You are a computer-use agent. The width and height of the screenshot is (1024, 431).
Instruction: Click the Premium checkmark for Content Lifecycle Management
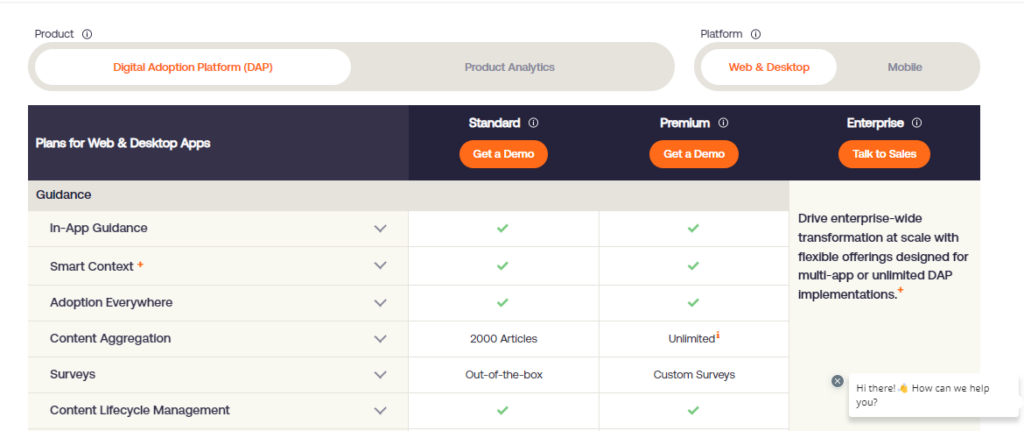(x=693, y=410)
